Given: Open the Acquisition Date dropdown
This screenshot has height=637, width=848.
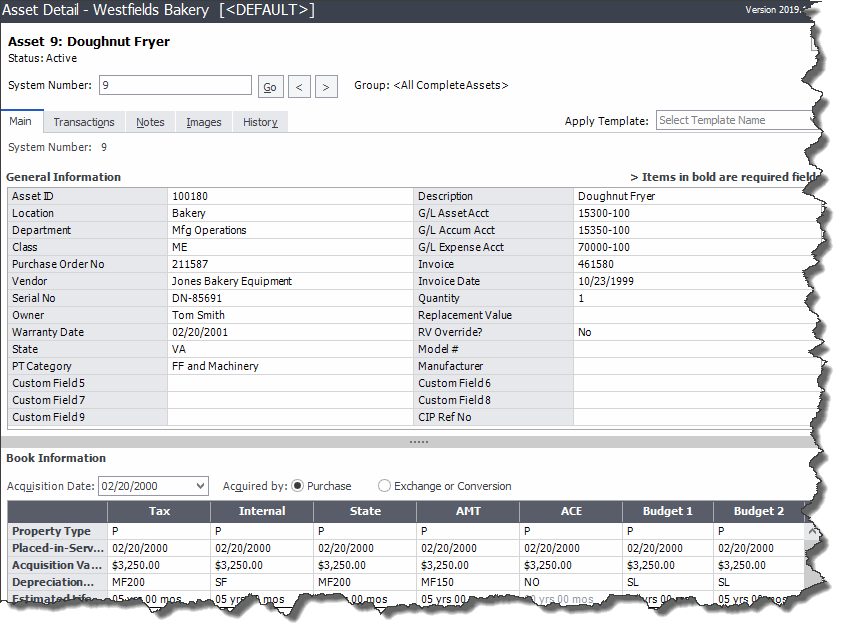Looking at the screenshot, I should coord(201,486).
